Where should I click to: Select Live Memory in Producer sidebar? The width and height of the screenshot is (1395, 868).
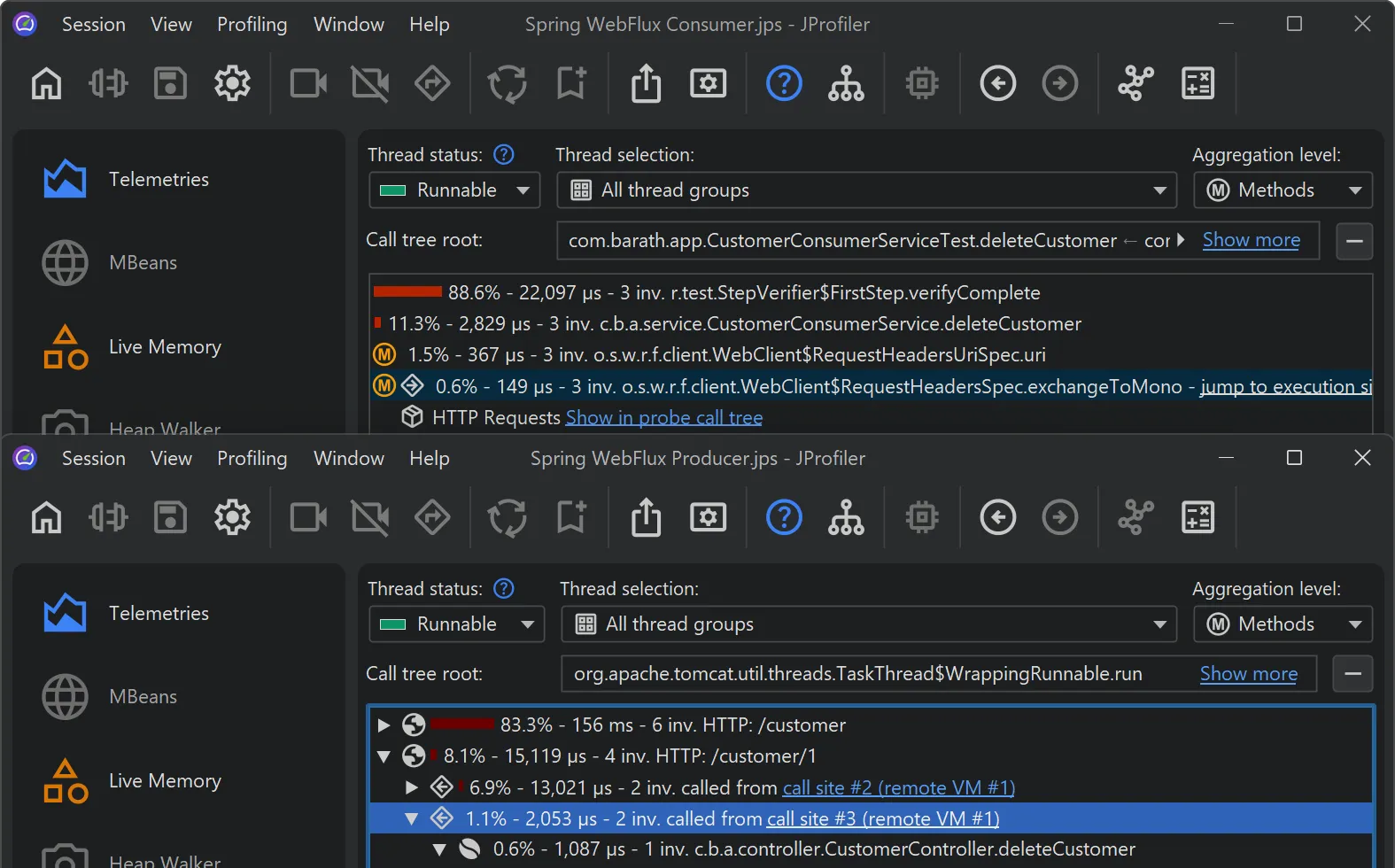[x=133, y=781]
